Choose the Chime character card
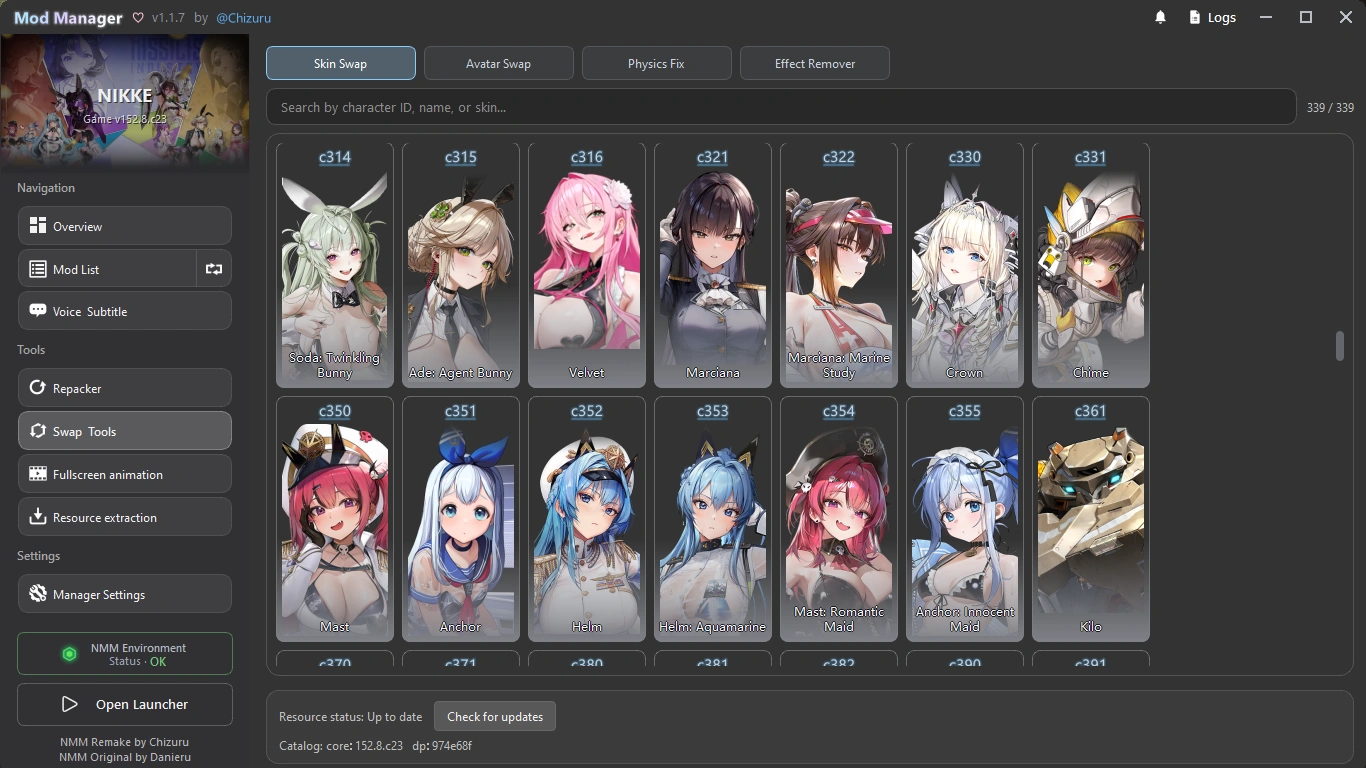This screenshot has height=768, width=1366. click(1091, 265)
